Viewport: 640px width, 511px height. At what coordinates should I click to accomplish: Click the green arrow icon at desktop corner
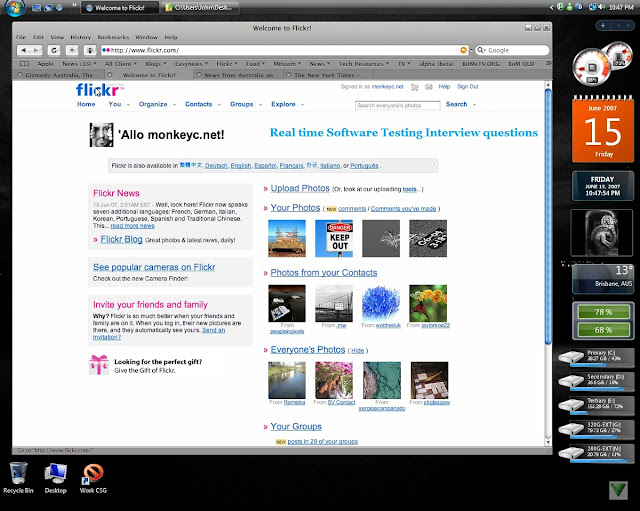(618, 490)
